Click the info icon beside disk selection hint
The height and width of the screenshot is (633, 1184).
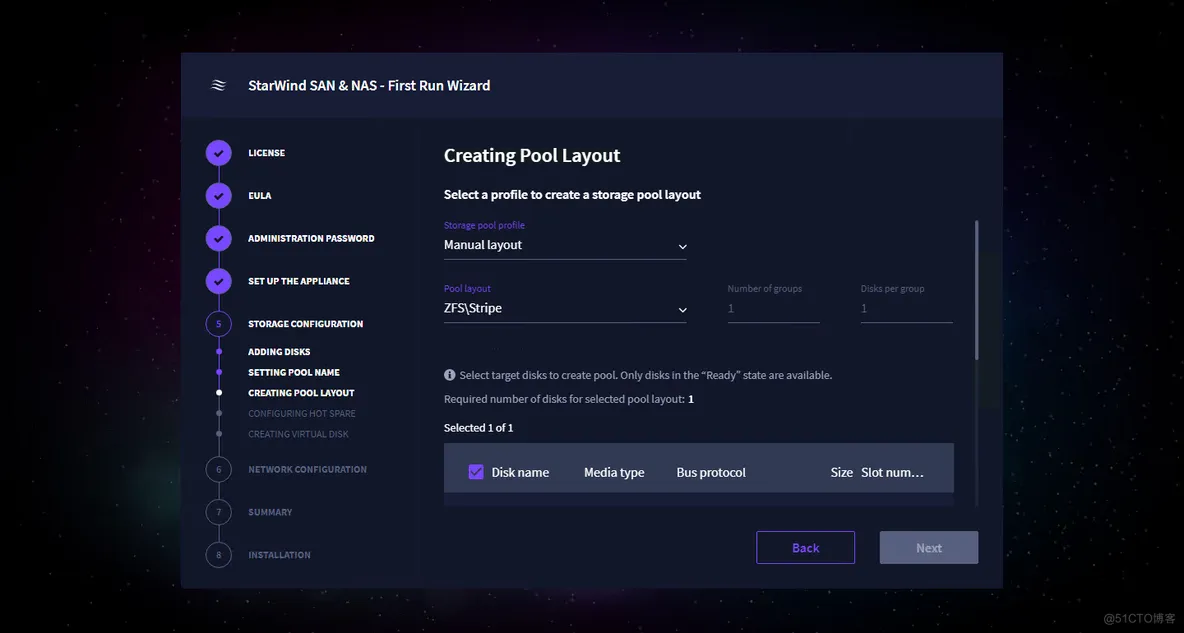450,375
